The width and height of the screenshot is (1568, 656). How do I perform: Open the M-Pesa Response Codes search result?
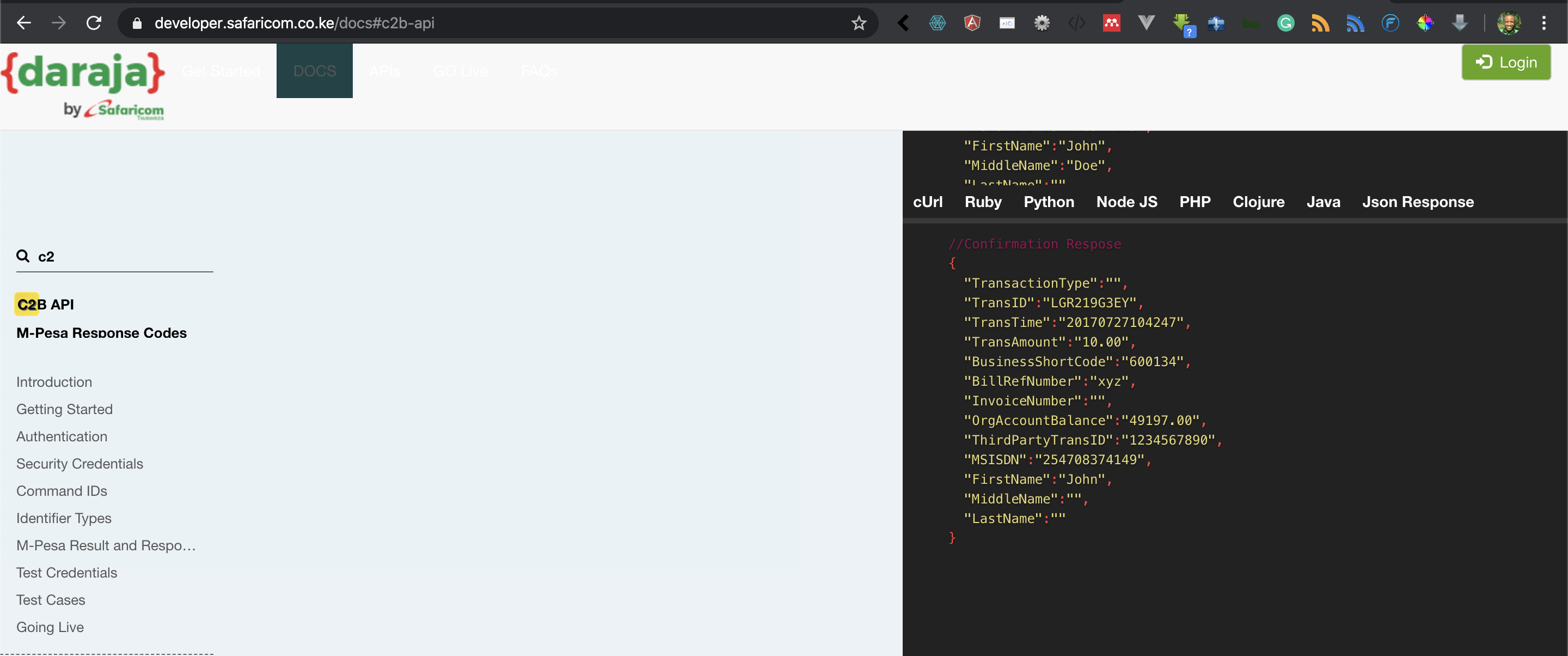pos(102,332)
